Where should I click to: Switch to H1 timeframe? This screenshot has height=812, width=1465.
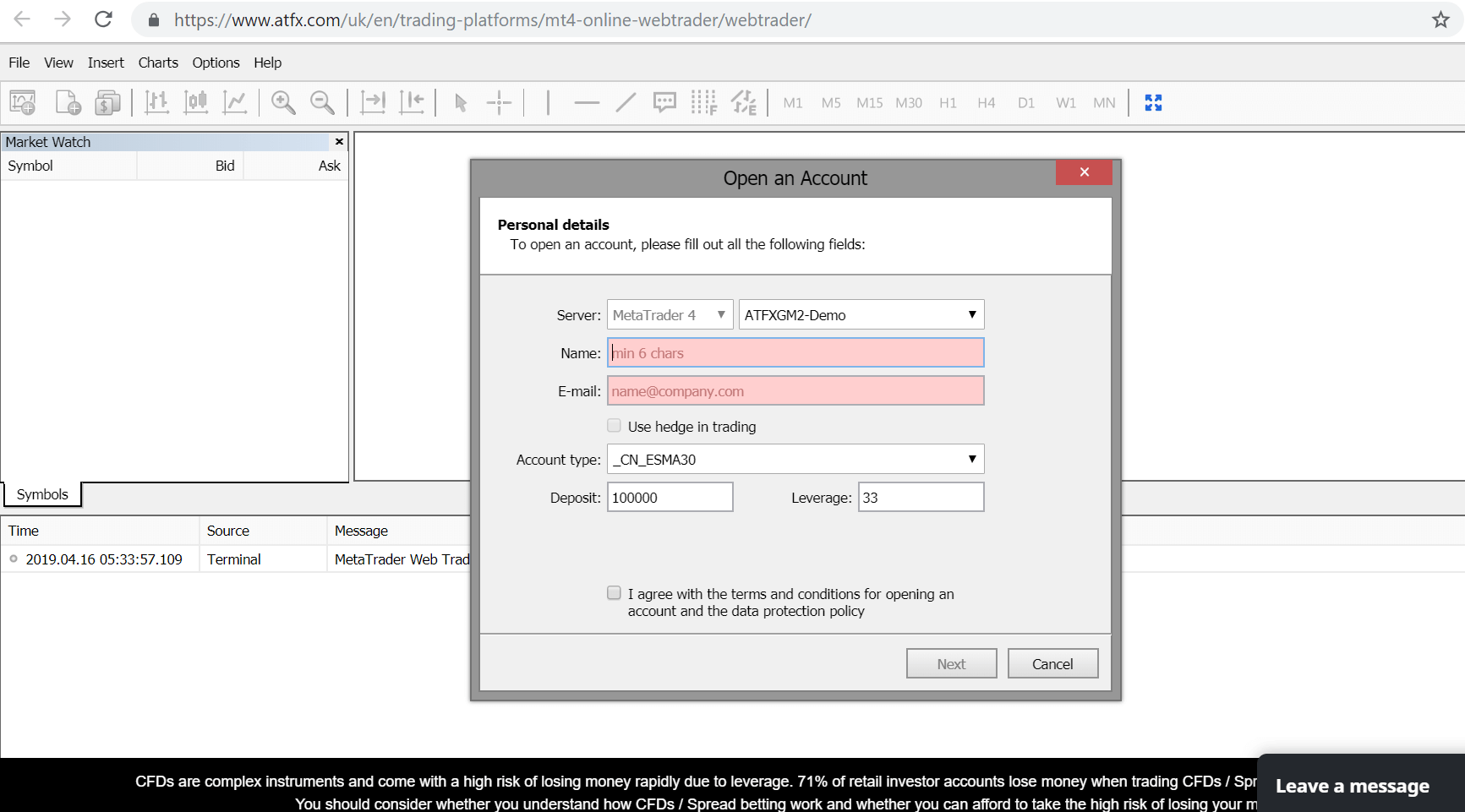point(948,103)
